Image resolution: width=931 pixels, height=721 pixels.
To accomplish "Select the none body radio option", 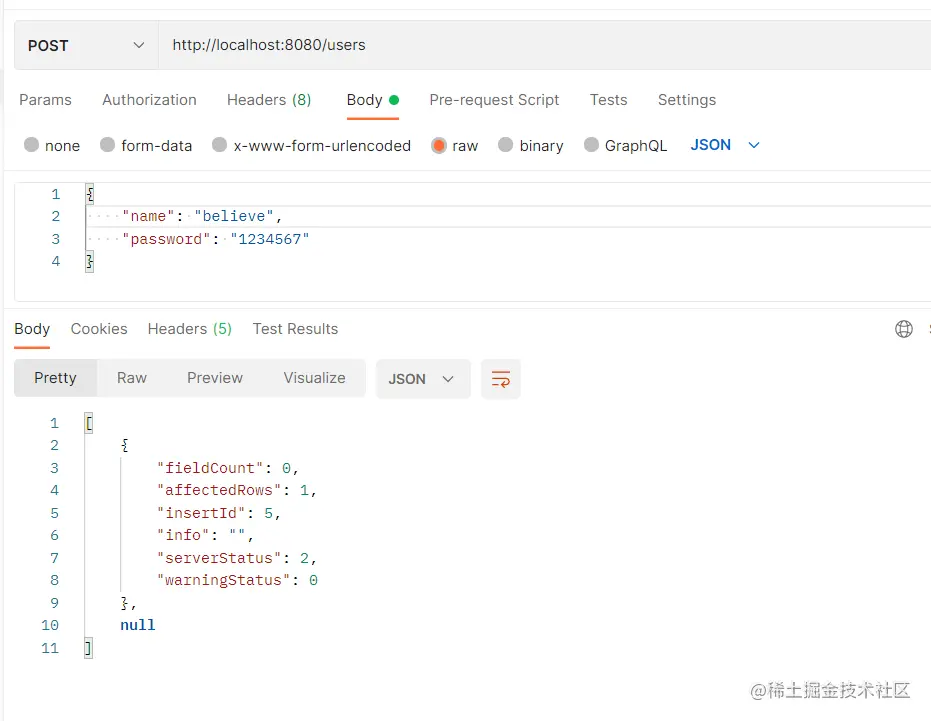I will click(32, 146).
